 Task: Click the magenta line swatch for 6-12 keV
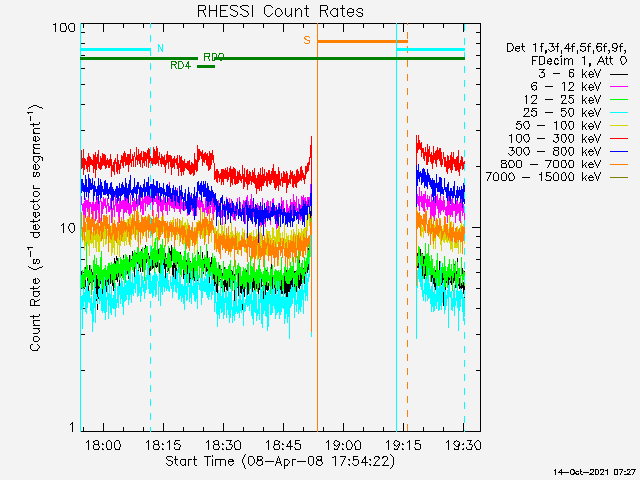click(618, 87)
